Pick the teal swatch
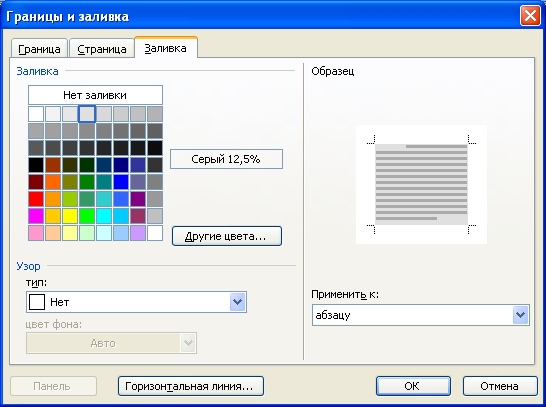 (x=104, y=182)
